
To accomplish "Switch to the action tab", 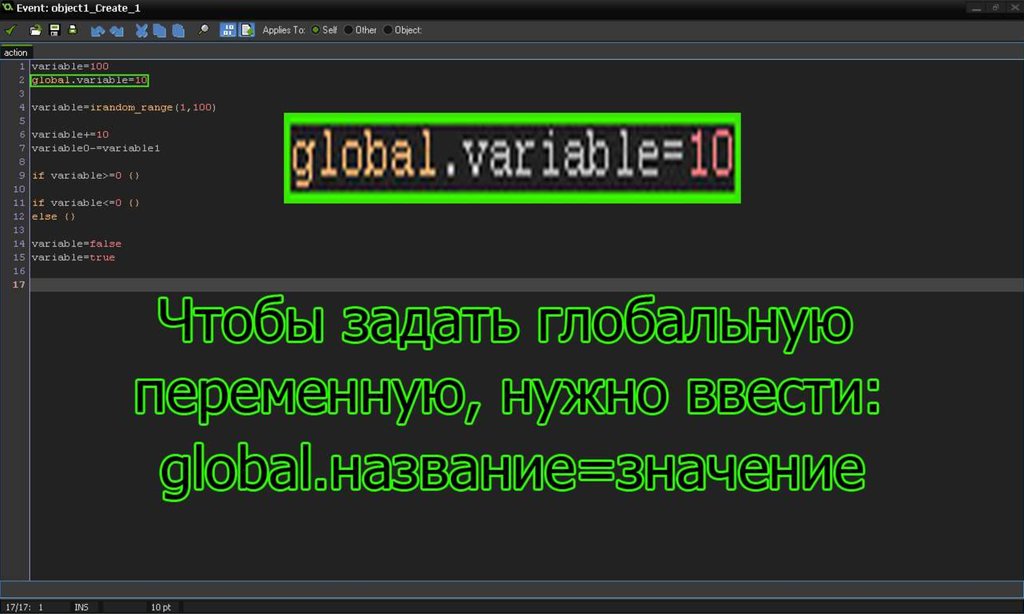I will pos(16,52).
